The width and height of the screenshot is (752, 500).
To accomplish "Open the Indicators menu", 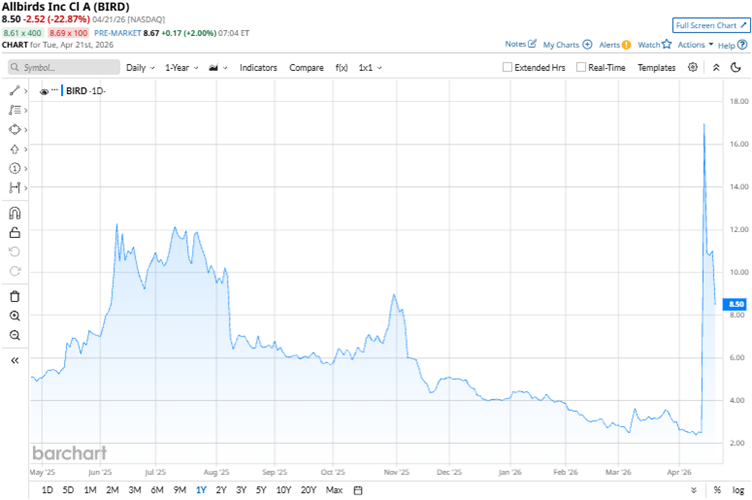I will tap(259, 67).
